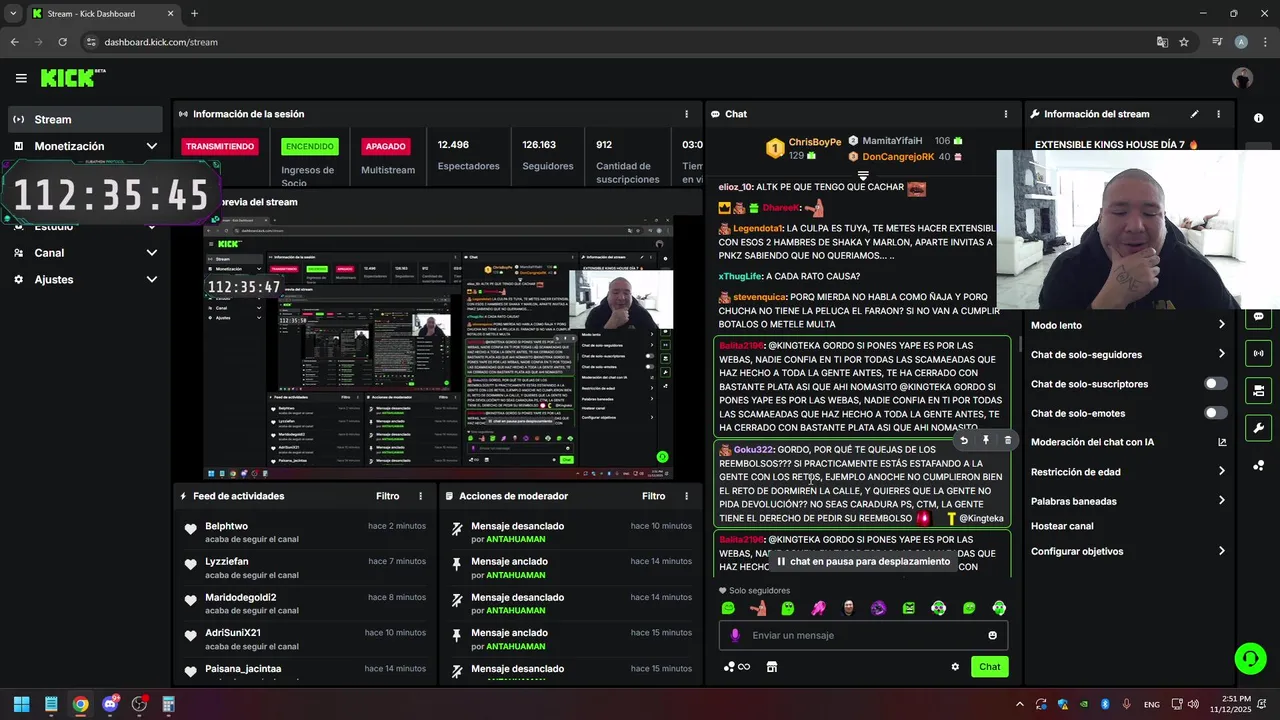This screenshot has height=720, width=1280.
Task: Open Información de la sesión options menu
Action: click(686, 114)
